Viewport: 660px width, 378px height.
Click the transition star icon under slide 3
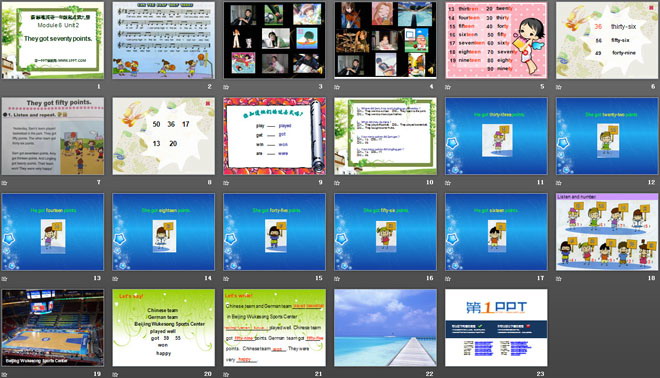point(226,87)
